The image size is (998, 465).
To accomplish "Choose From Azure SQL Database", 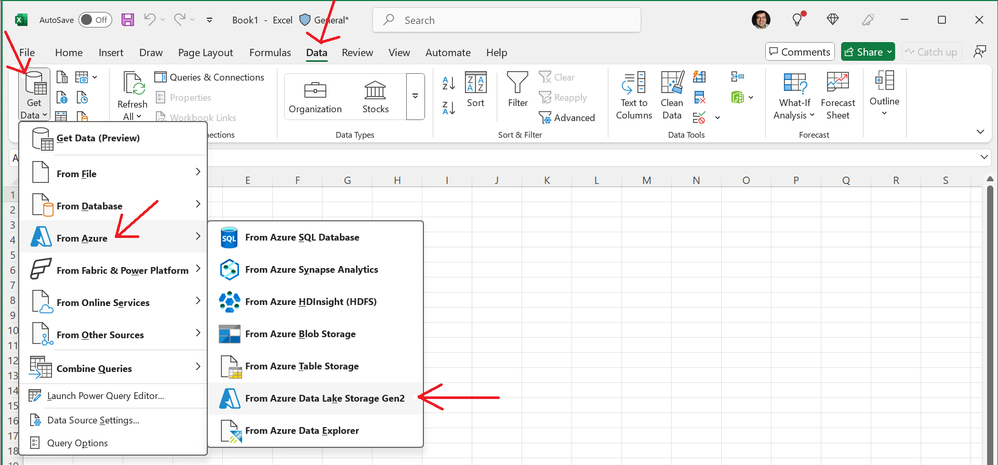I will coord(316,237).
